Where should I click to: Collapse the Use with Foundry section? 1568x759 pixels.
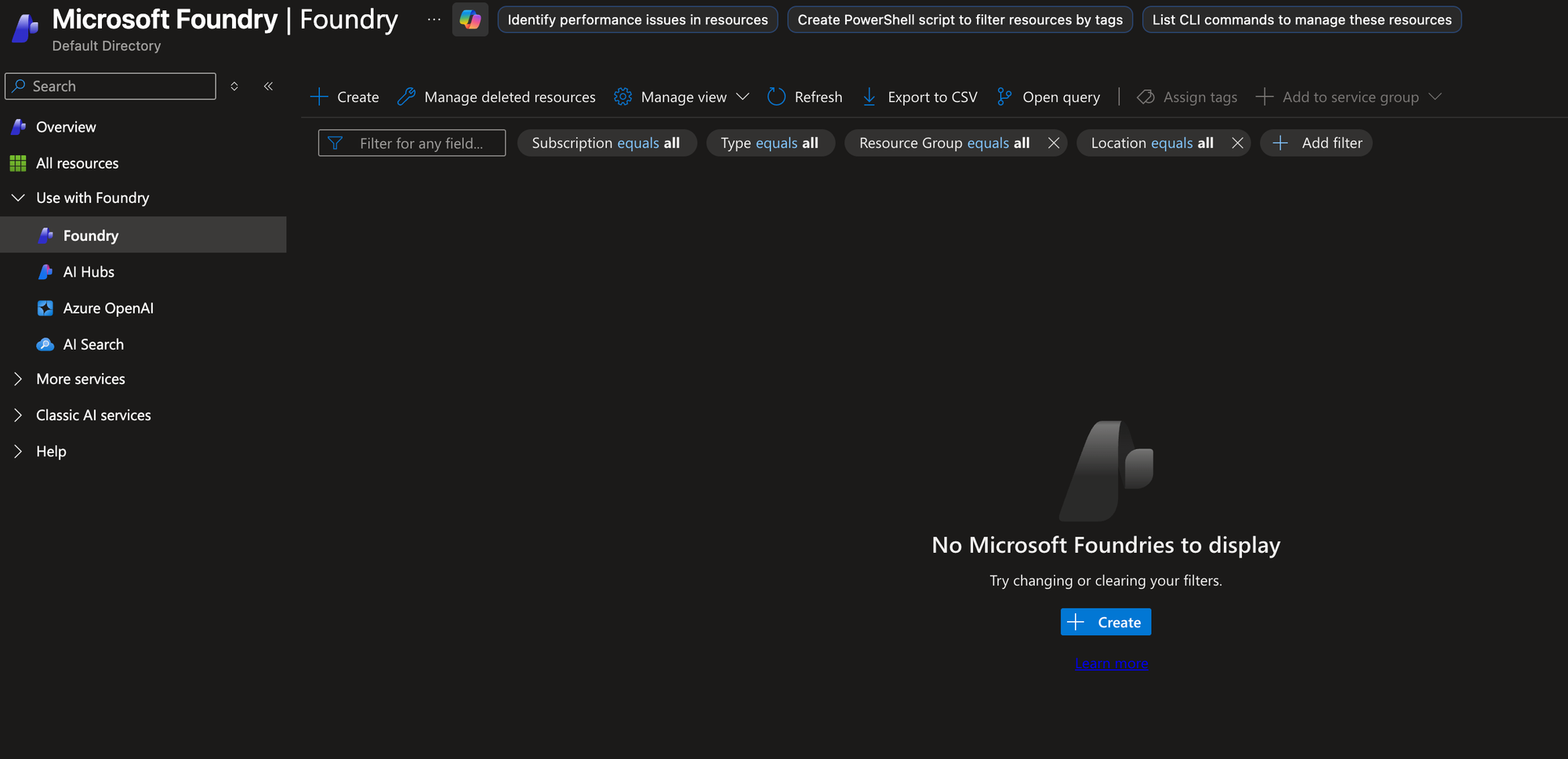pyautogui.click(x=18, y=198)
